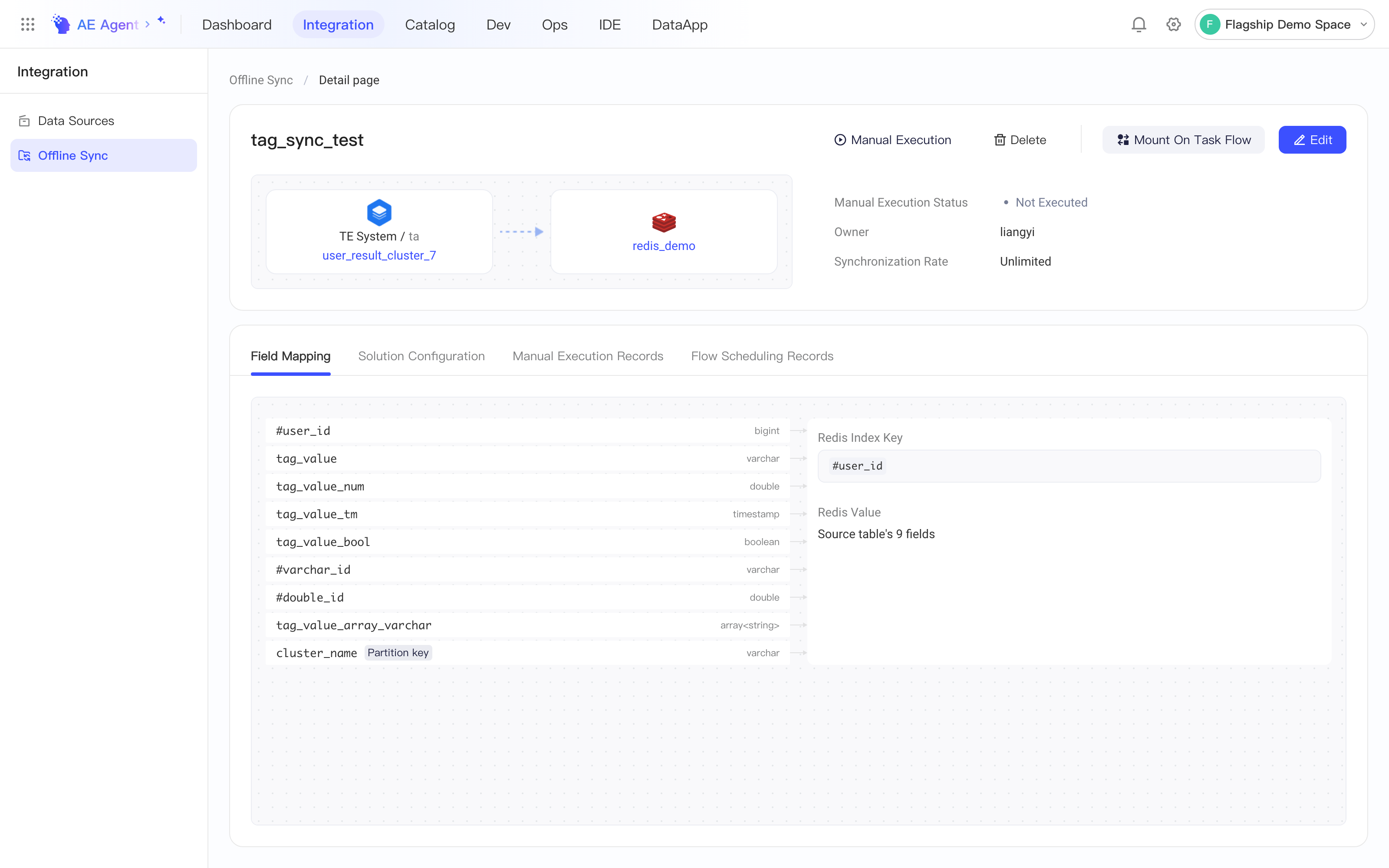The image size is (1389, 868).
Task: Expand the AE Agent chevron
Action: coord(148,24)
